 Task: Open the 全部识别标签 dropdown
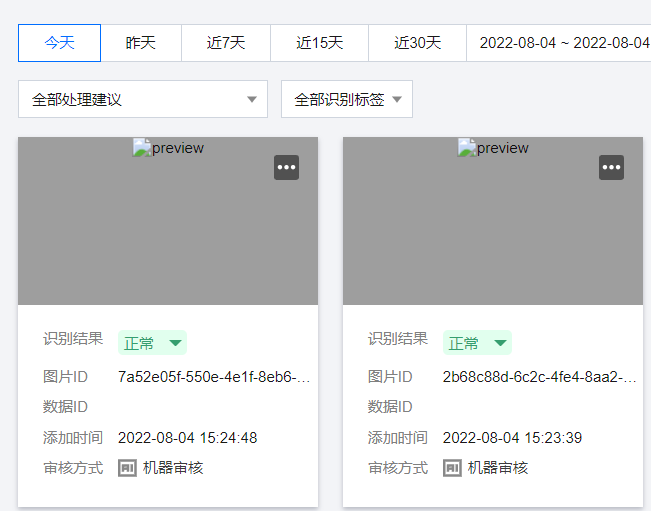click(347, 99)
